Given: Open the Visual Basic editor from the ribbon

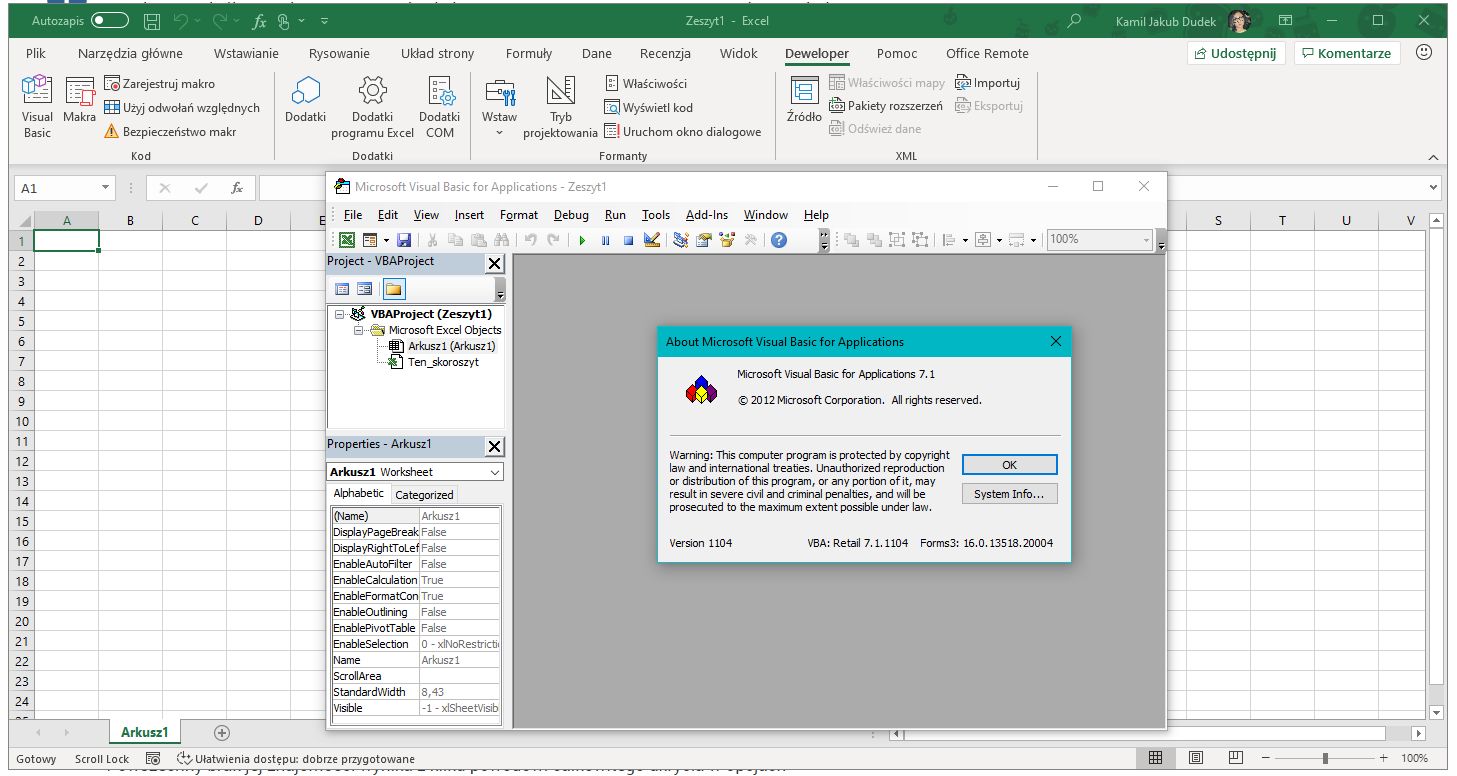Looking at the screenshot, I should (x=36, y=105).
